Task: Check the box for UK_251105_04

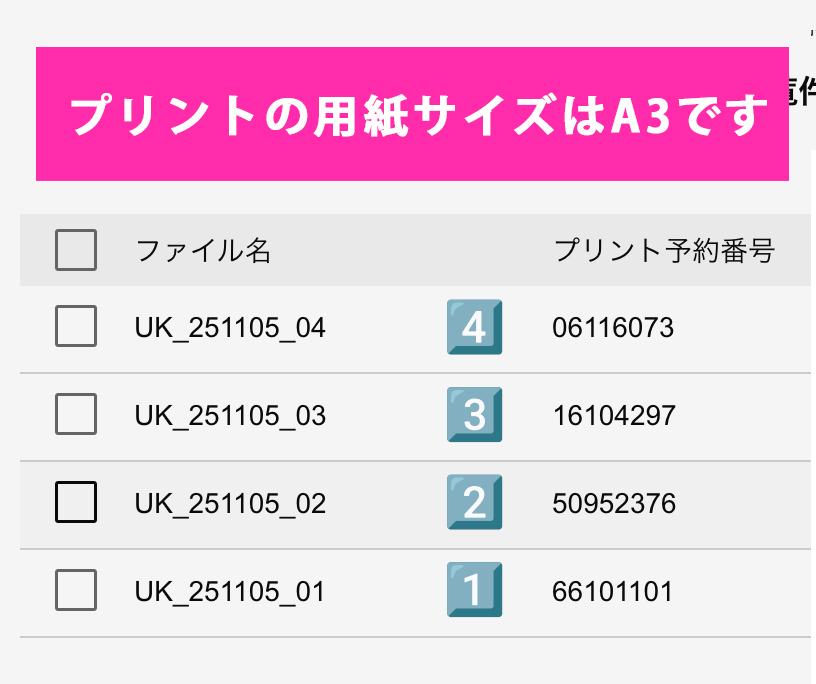Action: coord(76,326)
